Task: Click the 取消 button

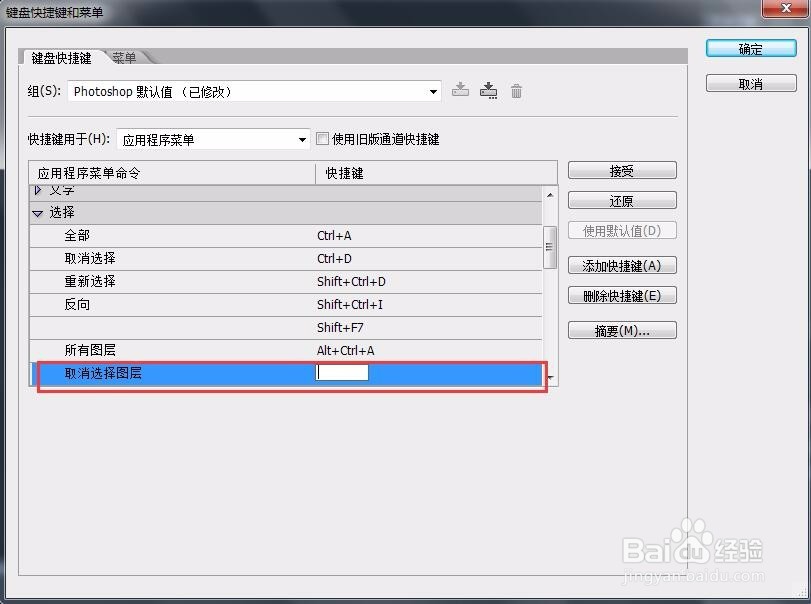Action: [x=749, y=83]
